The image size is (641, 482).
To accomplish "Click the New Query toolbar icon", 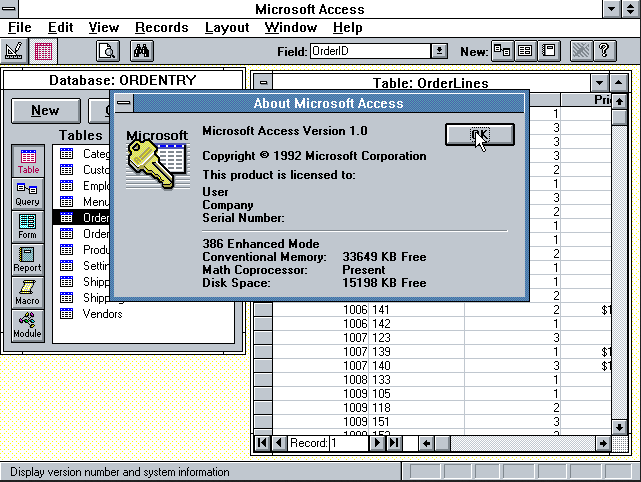I will pos(502,51).
